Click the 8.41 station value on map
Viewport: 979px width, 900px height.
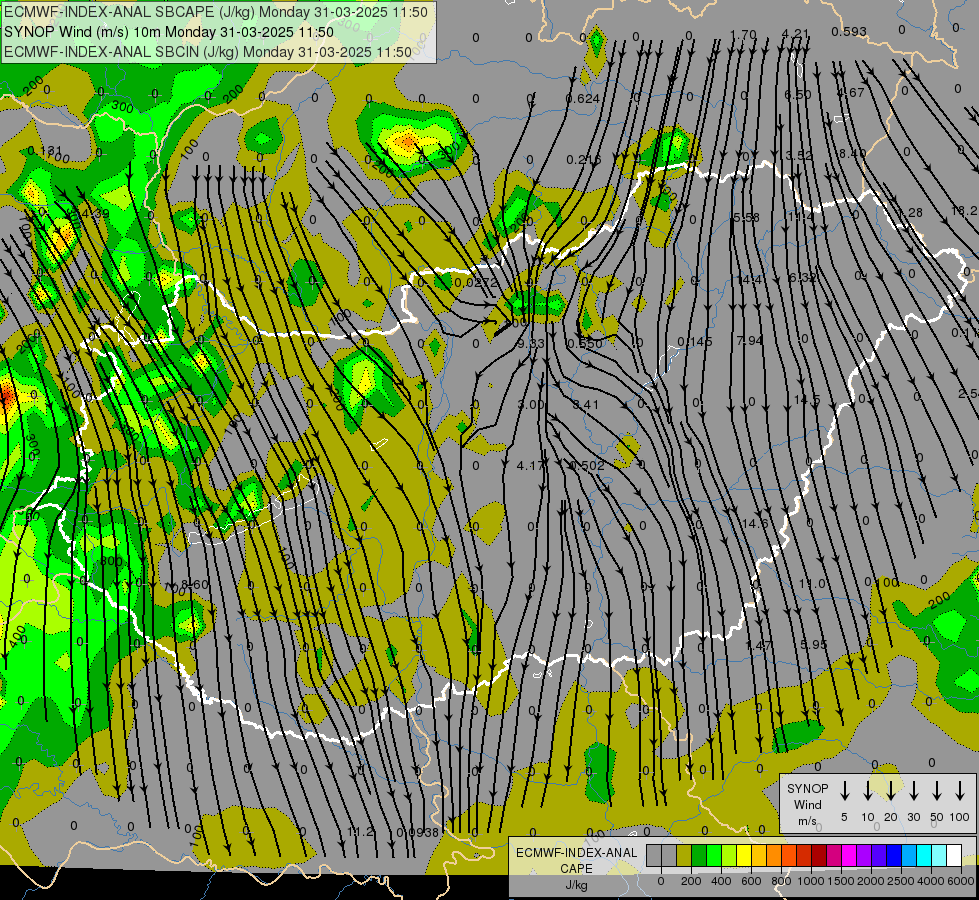(x=585, y=405)
